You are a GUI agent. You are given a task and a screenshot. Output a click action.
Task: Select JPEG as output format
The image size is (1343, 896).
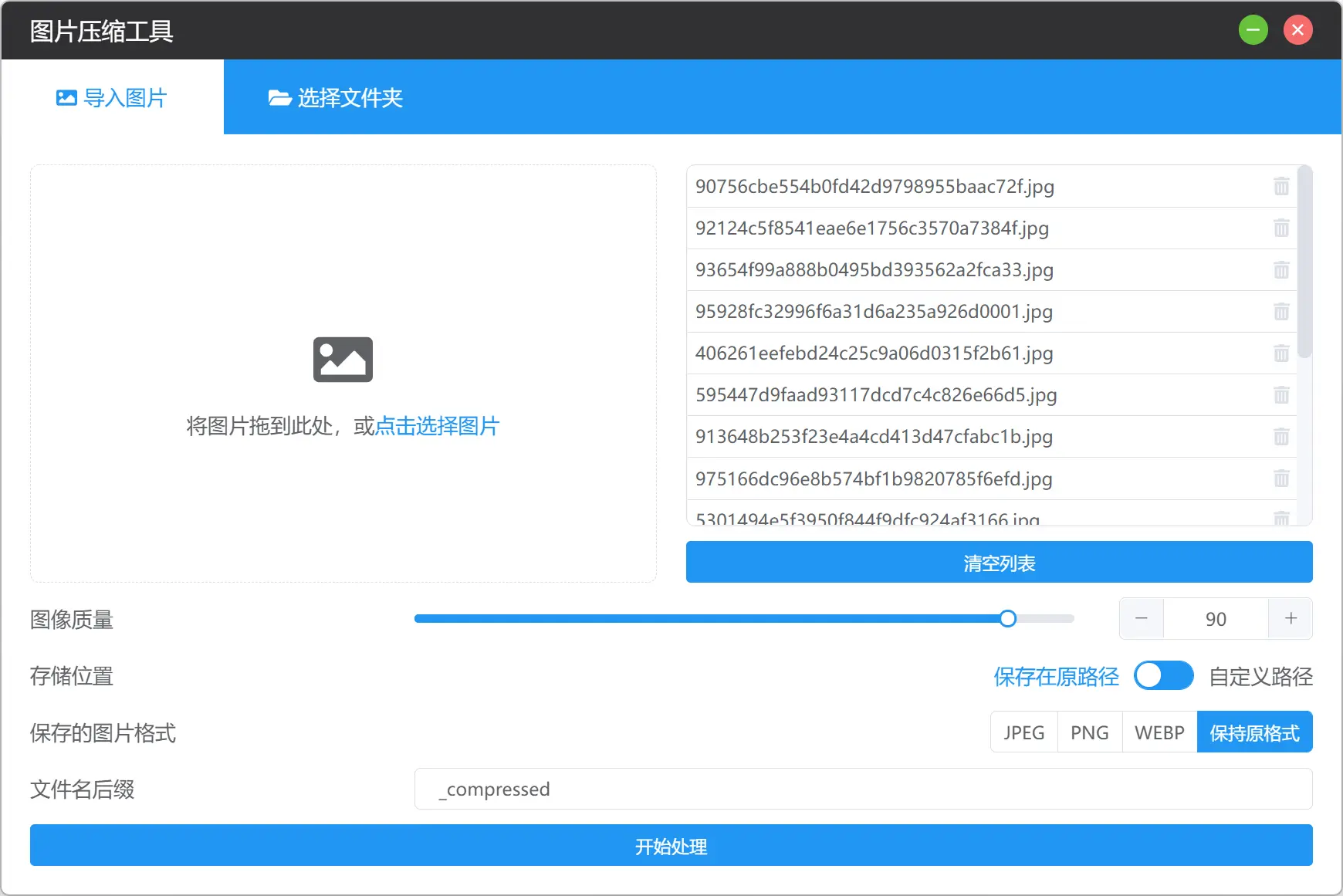[1024, 732]
